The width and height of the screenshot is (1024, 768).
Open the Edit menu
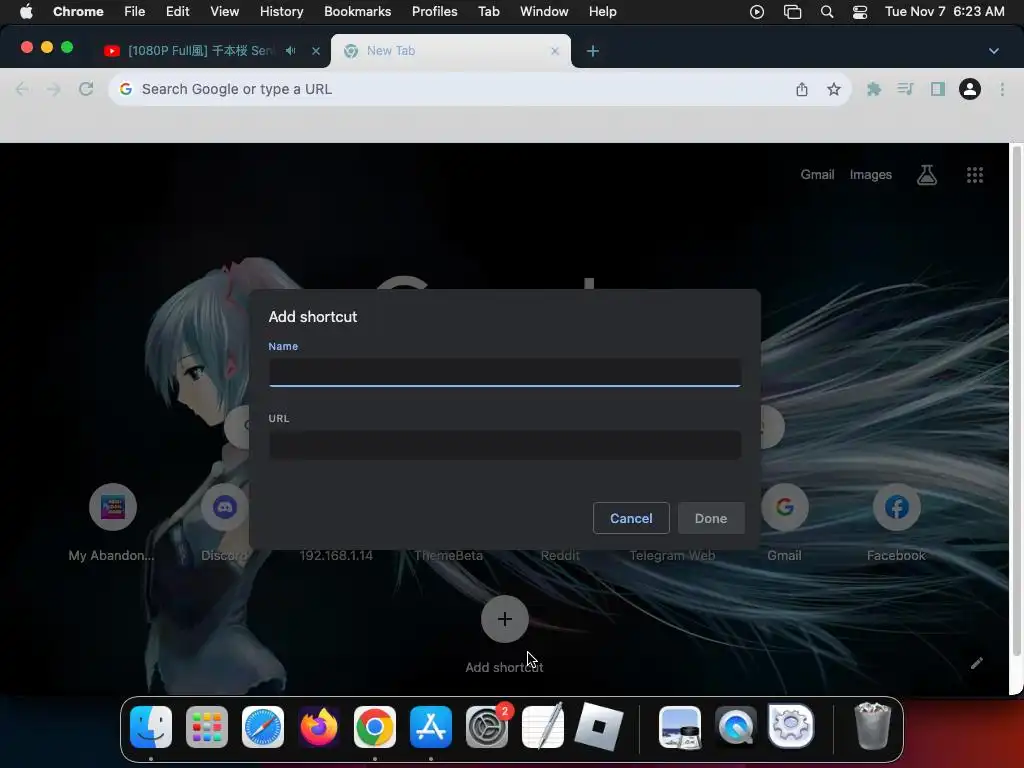pos(177,11)
